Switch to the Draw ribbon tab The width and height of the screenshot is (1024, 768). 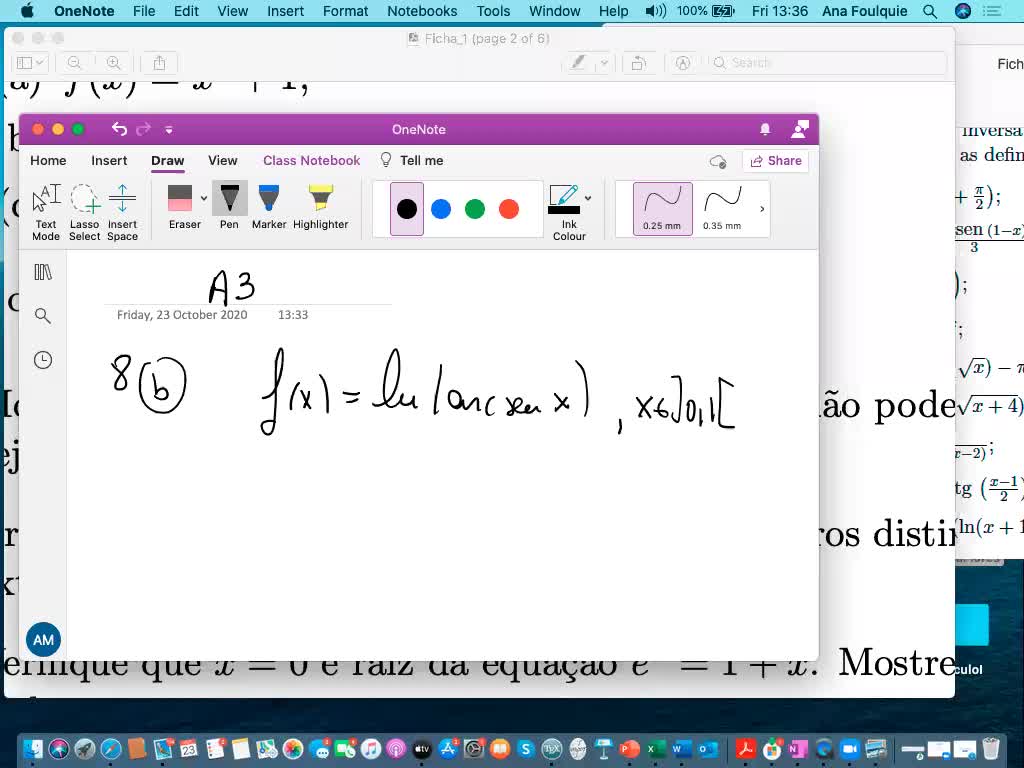pyautogui.click(x=168, y=161)
